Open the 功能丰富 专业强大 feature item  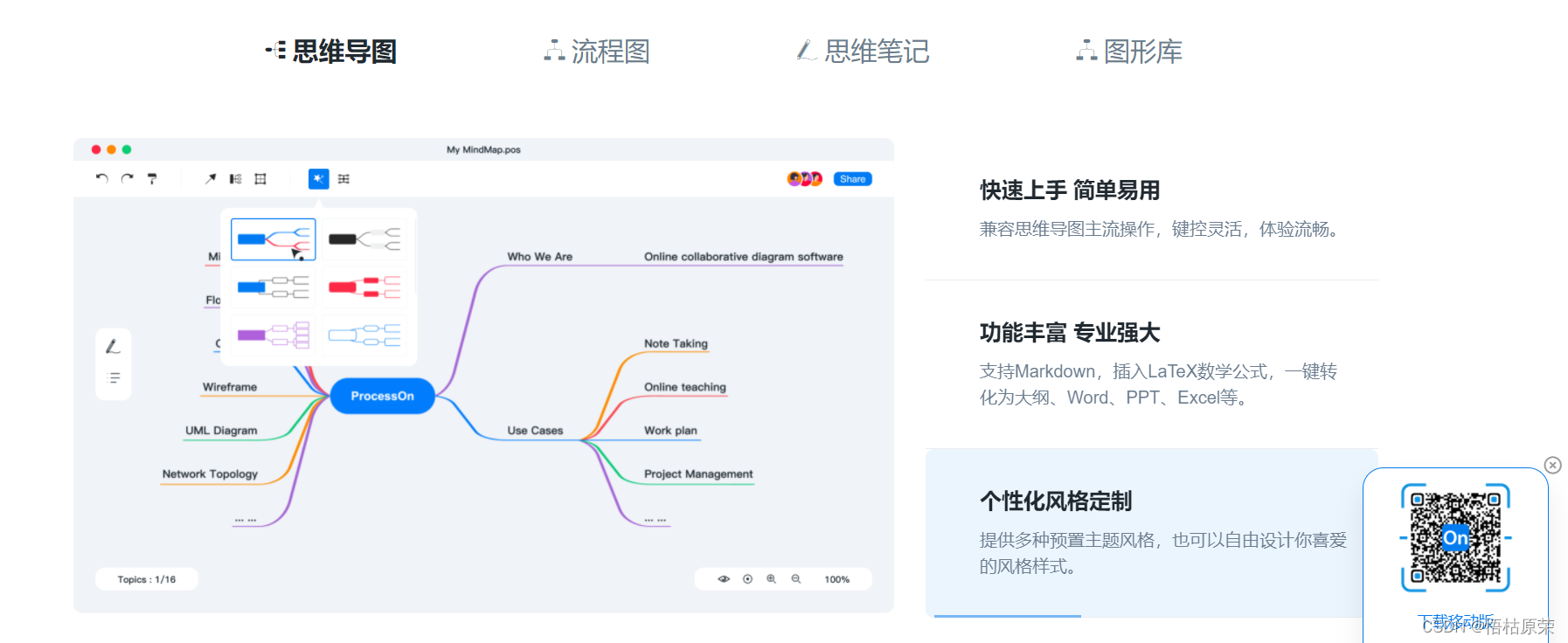click(x=1152, y=364)
